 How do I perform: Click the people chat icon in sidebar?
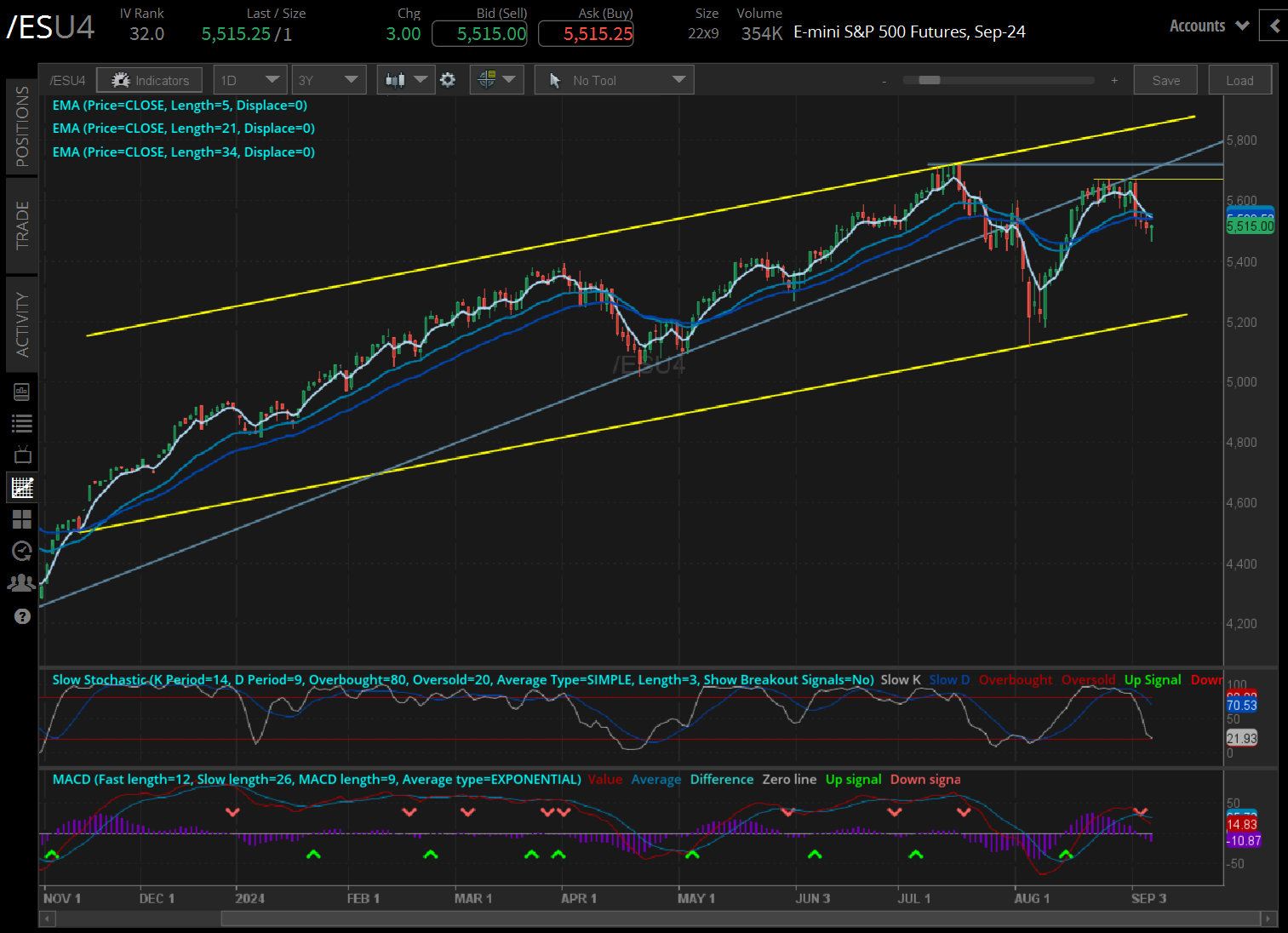click(x=22, y=582)
